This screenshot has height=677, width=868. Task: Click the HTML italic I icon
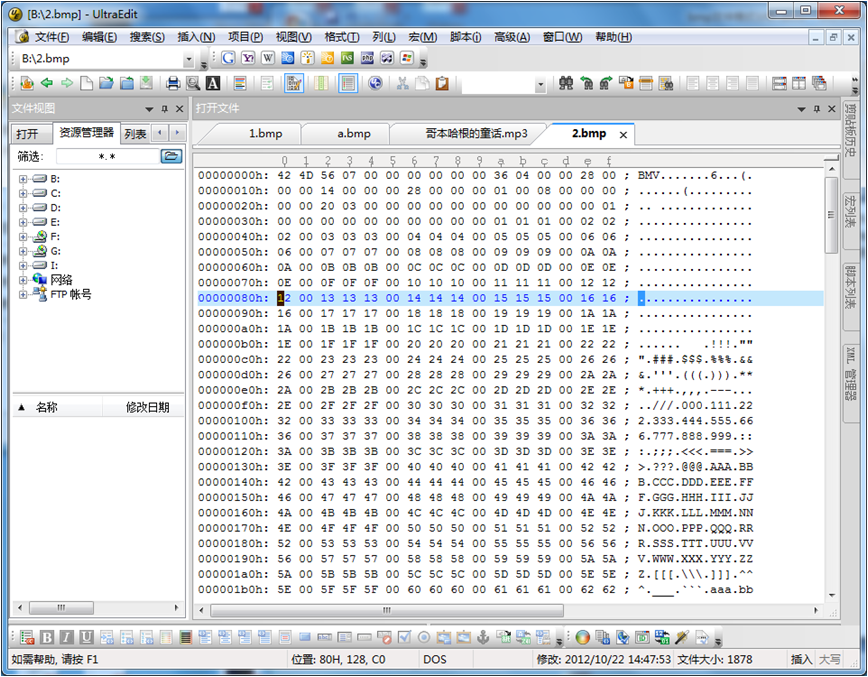[67, 638]
